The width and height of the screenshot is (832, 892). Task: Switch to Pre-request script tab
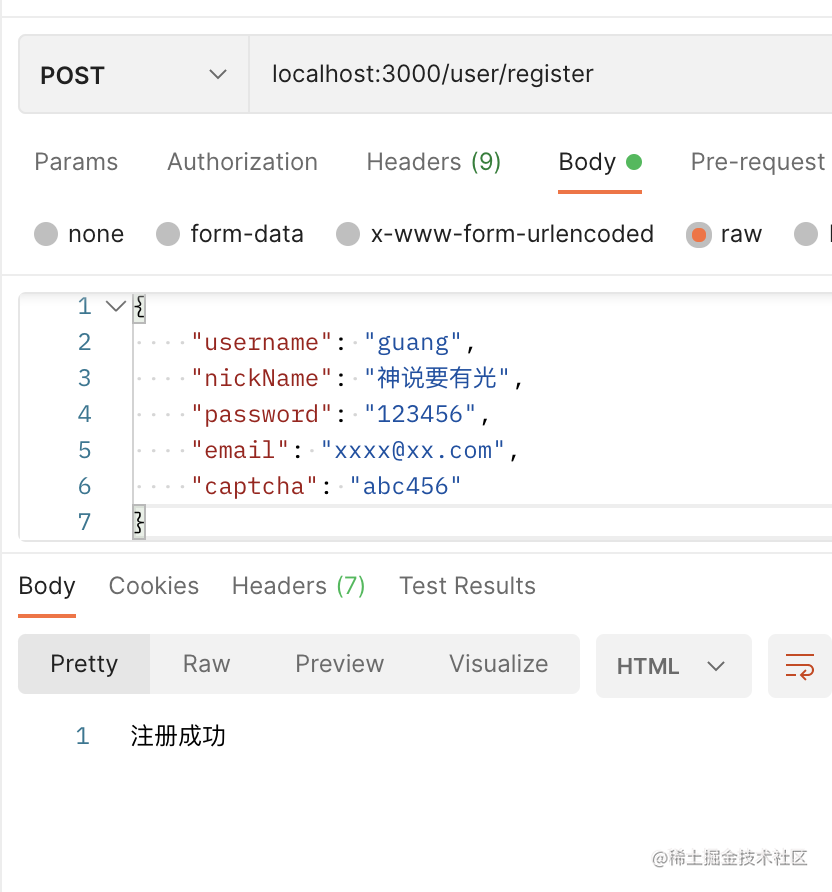click(x=757, y=162)
